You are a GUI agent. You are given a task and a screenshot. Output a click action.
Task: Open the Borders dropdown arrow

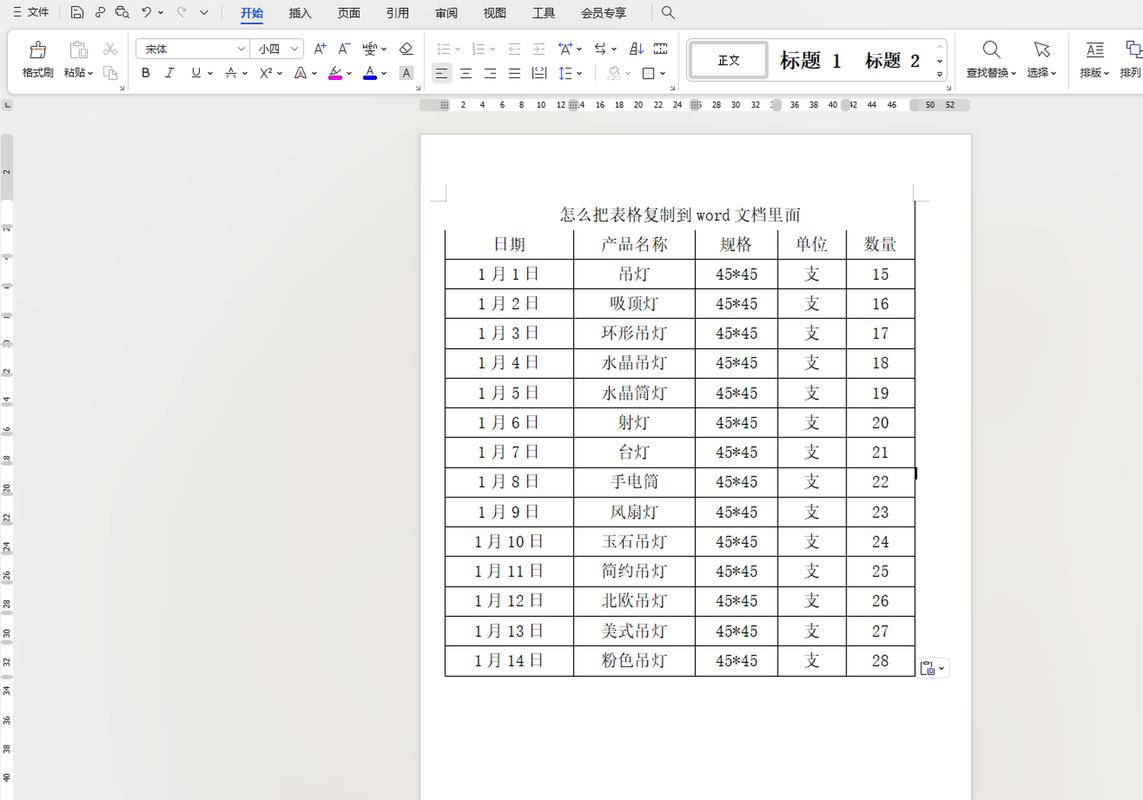click(x=663, y=73)
